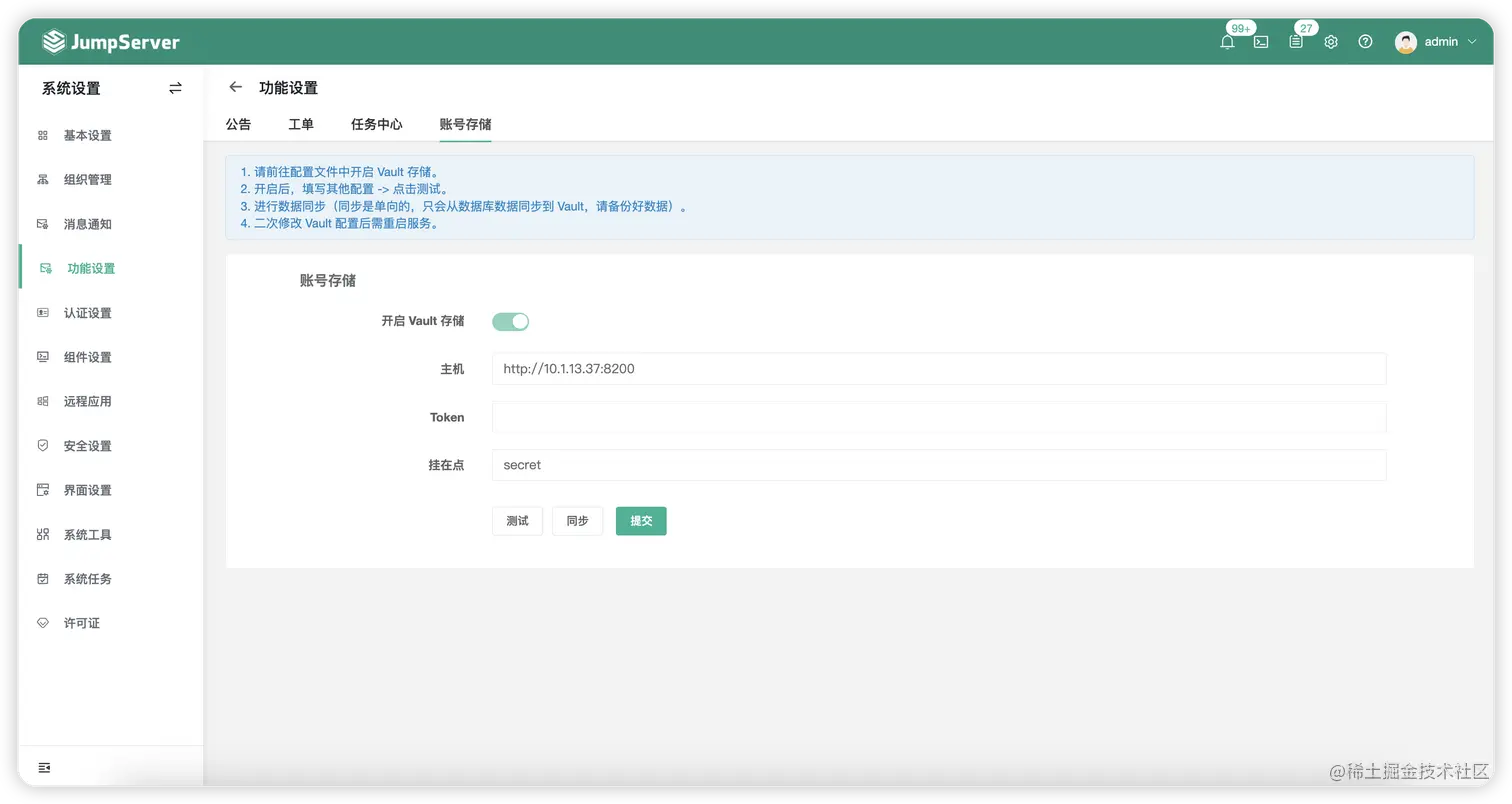Switch to the 工单 tab

coord(301,124)
